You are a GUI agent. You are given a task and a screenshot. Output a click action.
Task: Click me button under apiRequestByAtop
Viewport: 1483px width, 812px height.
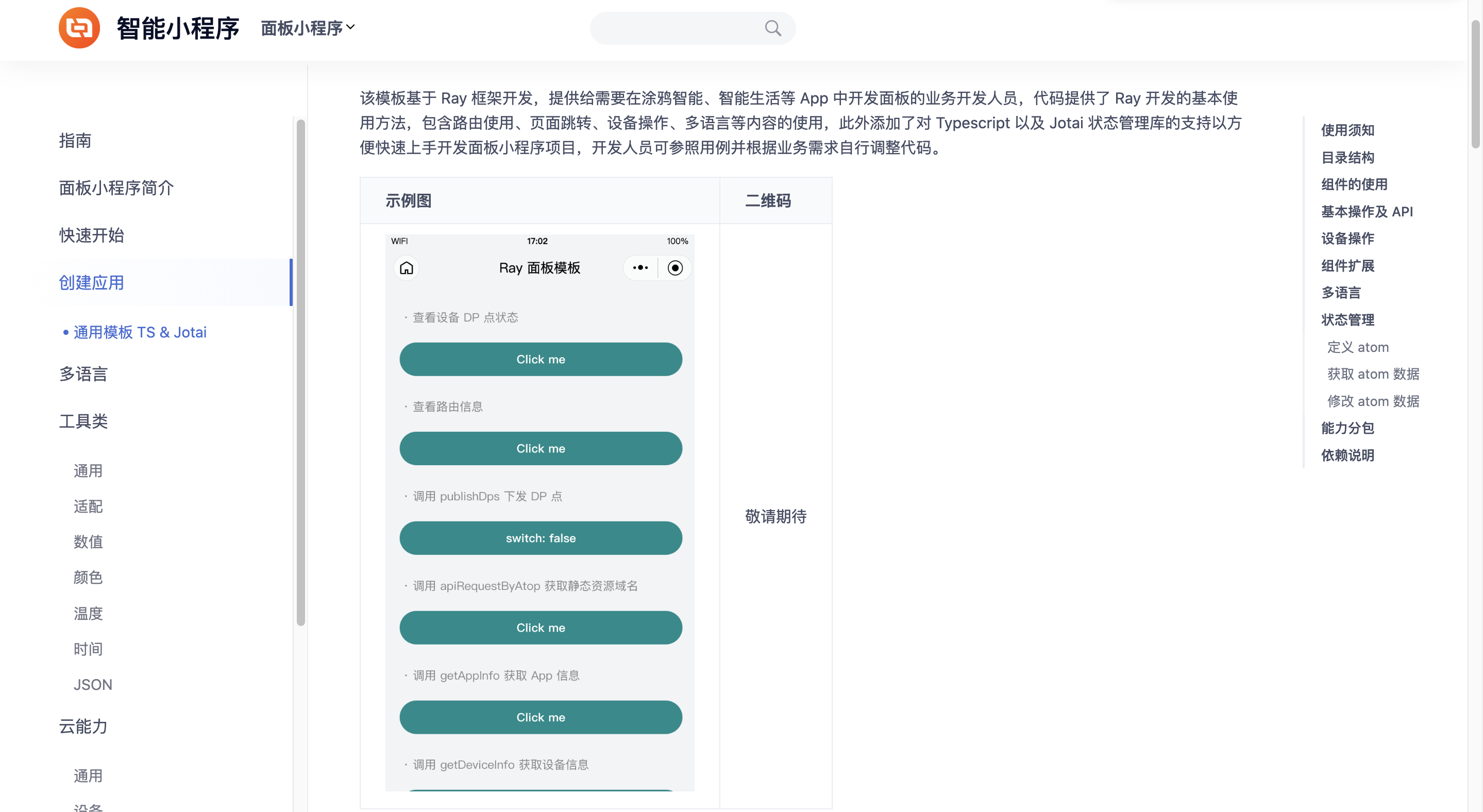click(x=541, y=628)
